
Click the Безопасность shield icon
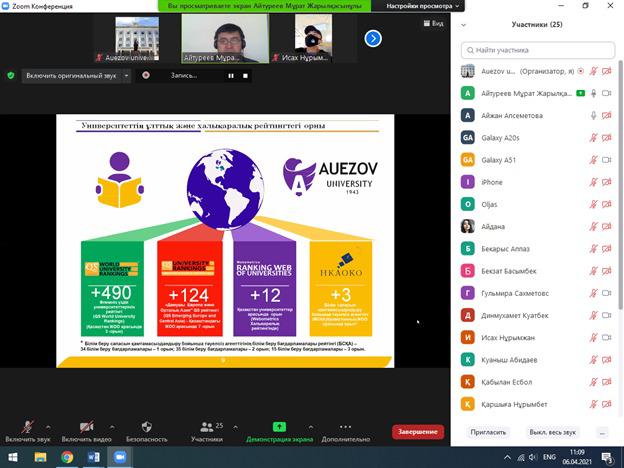[x=146, y=427]
